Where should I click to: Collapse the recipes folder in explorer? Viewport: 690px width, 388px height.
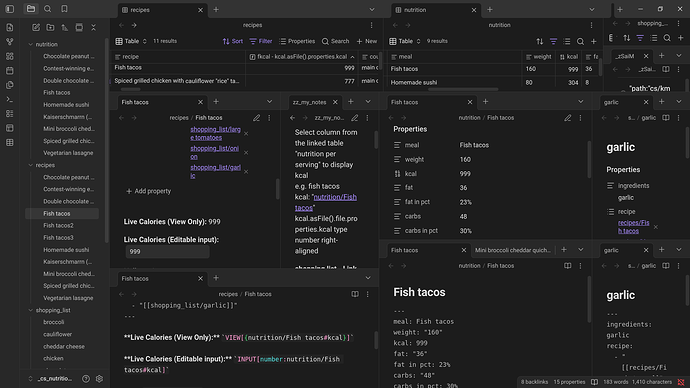(31, 165)
